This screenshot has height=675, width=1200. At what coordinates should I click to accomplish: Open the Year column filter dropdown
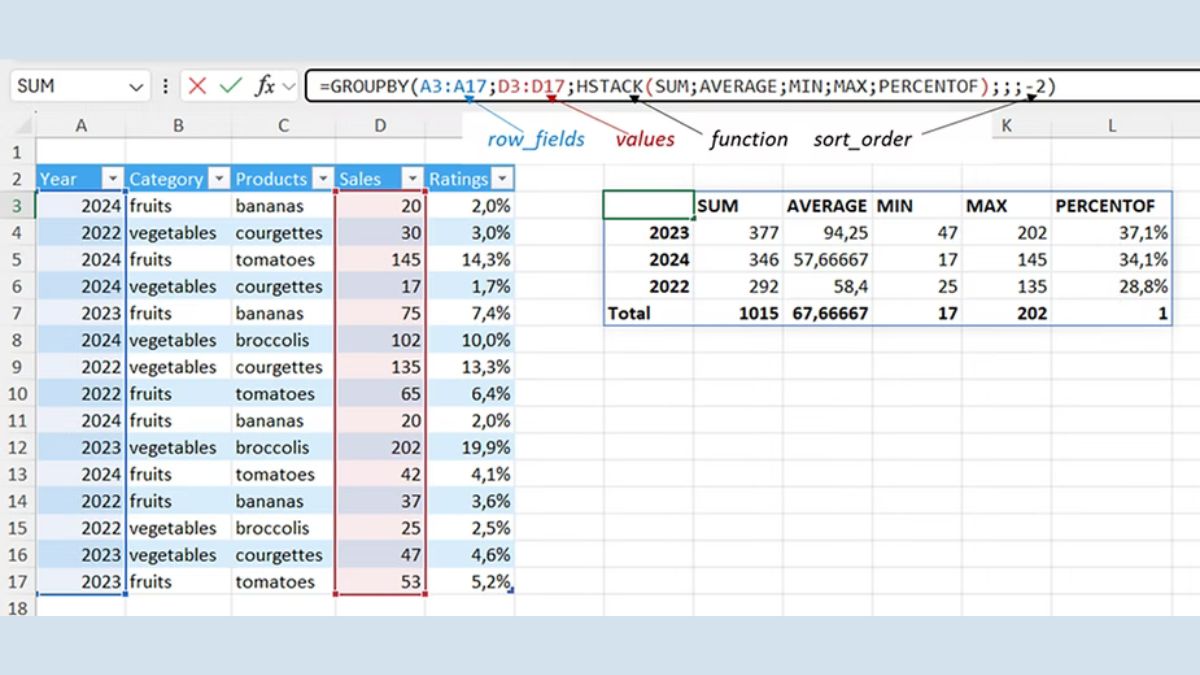click(x=112, y=179)
